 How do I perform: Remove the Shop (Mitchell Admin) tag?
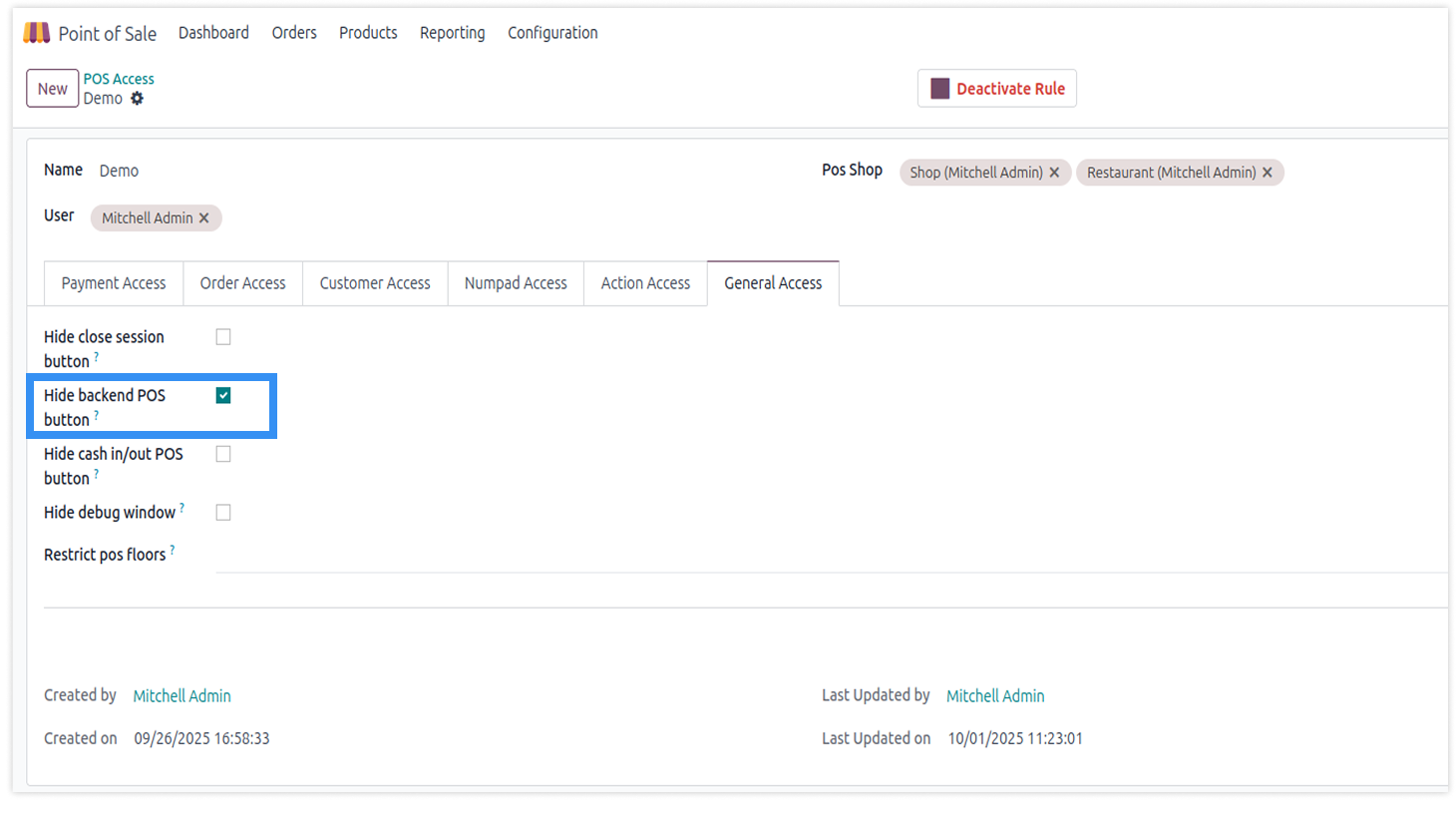1054,173
